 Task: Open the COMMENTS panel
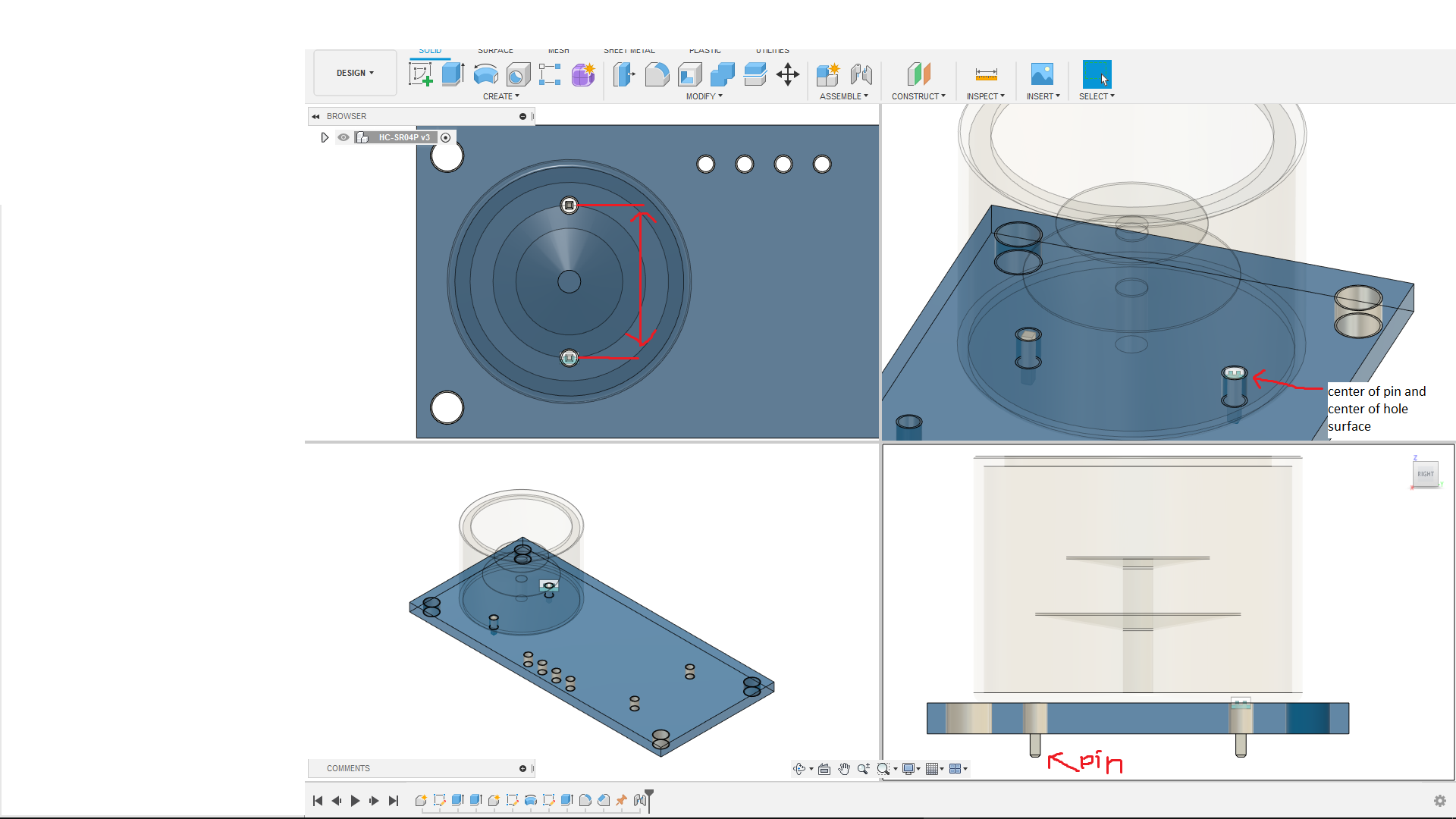point(348,768)
